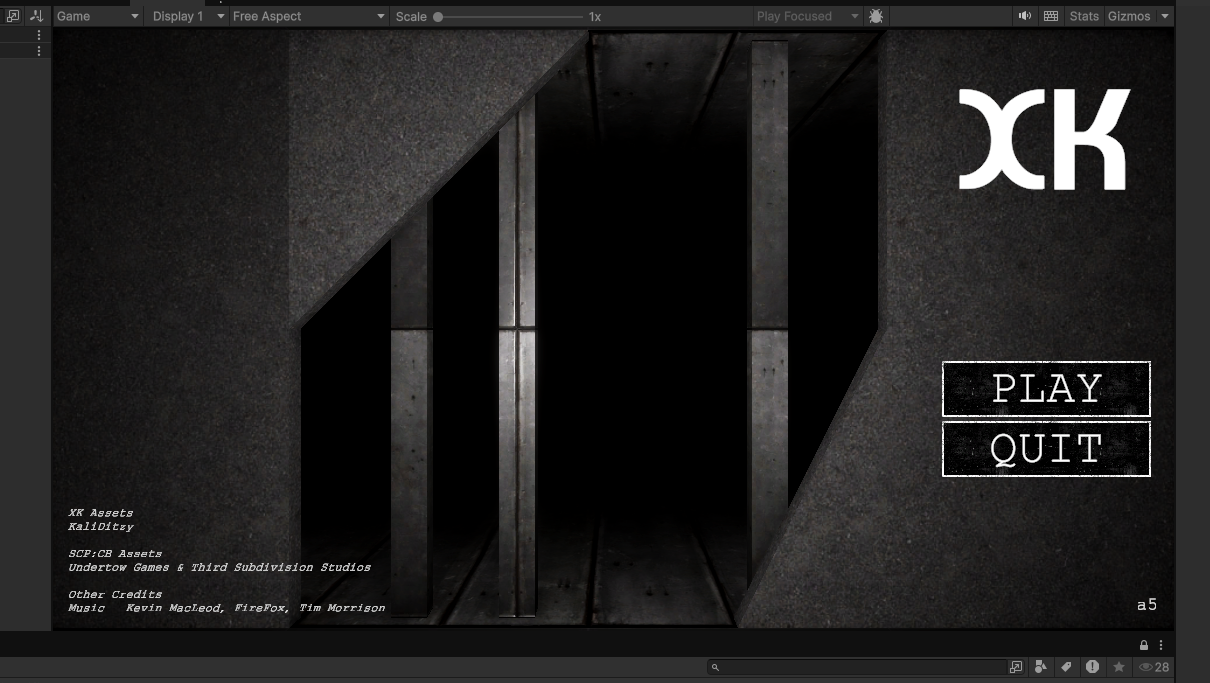Click the hierarchy search-mode icon in the top-left toolbar
This screenshot has width=1210, height=683.
pyautogui.click(x=37, y=16)
